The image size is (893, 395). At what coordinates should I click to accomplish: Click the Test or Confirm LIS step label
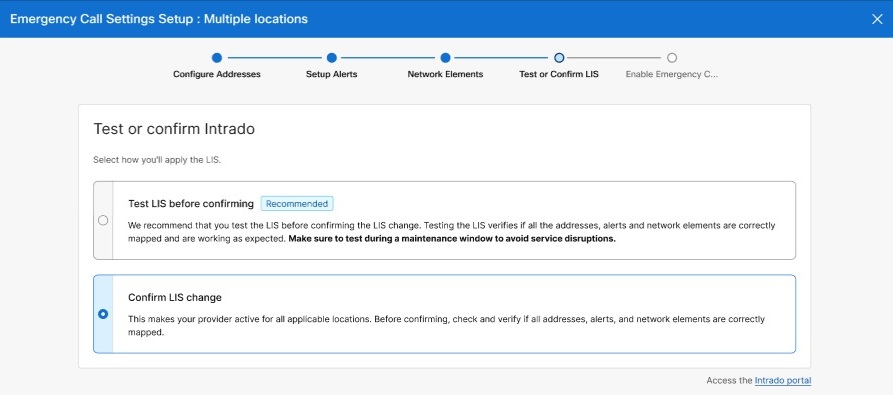pyautogui.click(x=559, y=74)
